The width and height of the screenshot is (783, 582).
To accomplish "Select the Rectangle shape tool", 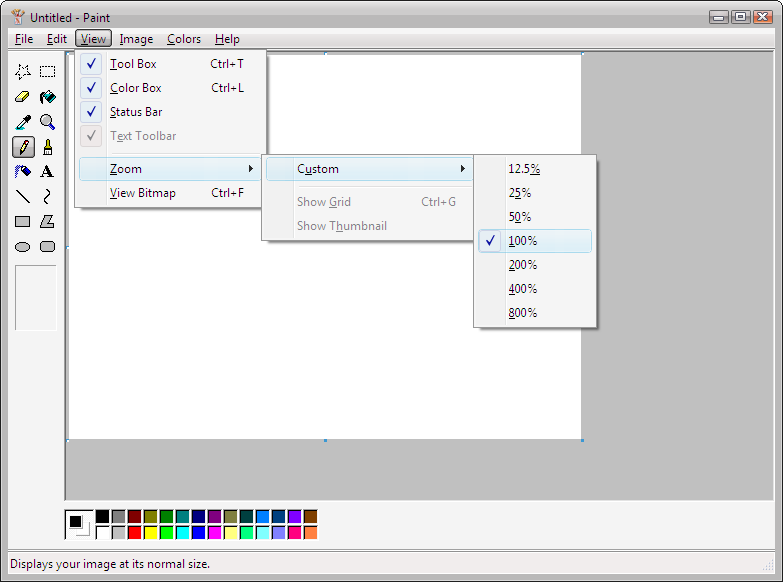I will point(22,221).
